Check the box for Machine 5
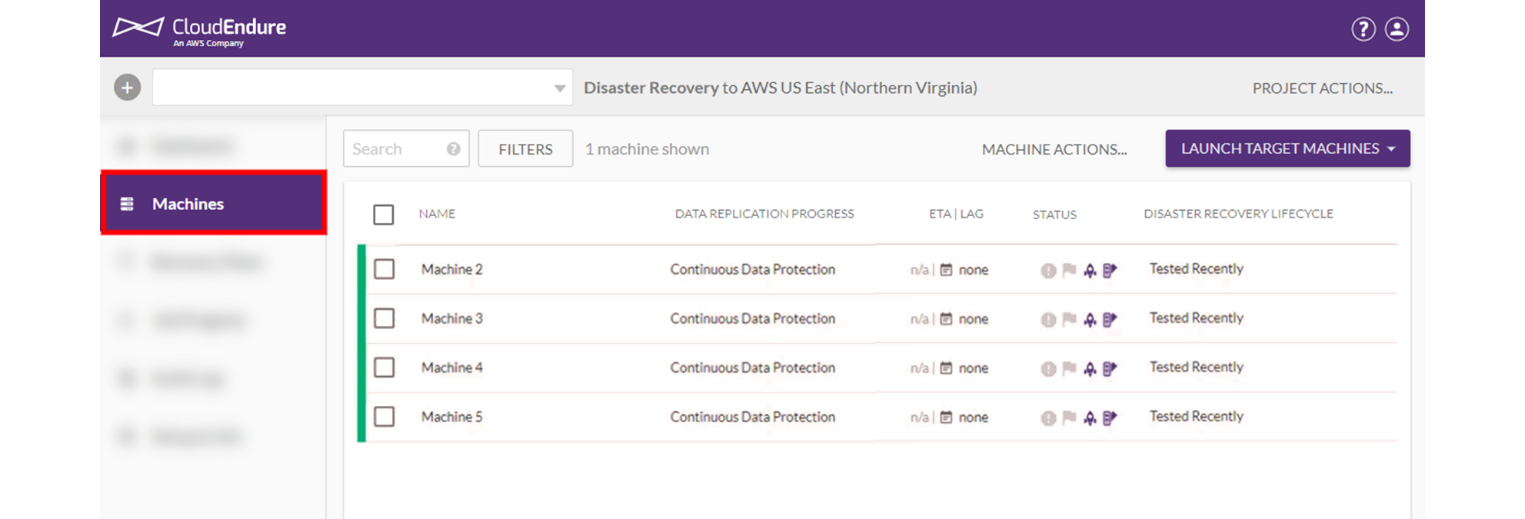1525x519 pixels. [384, 416]
